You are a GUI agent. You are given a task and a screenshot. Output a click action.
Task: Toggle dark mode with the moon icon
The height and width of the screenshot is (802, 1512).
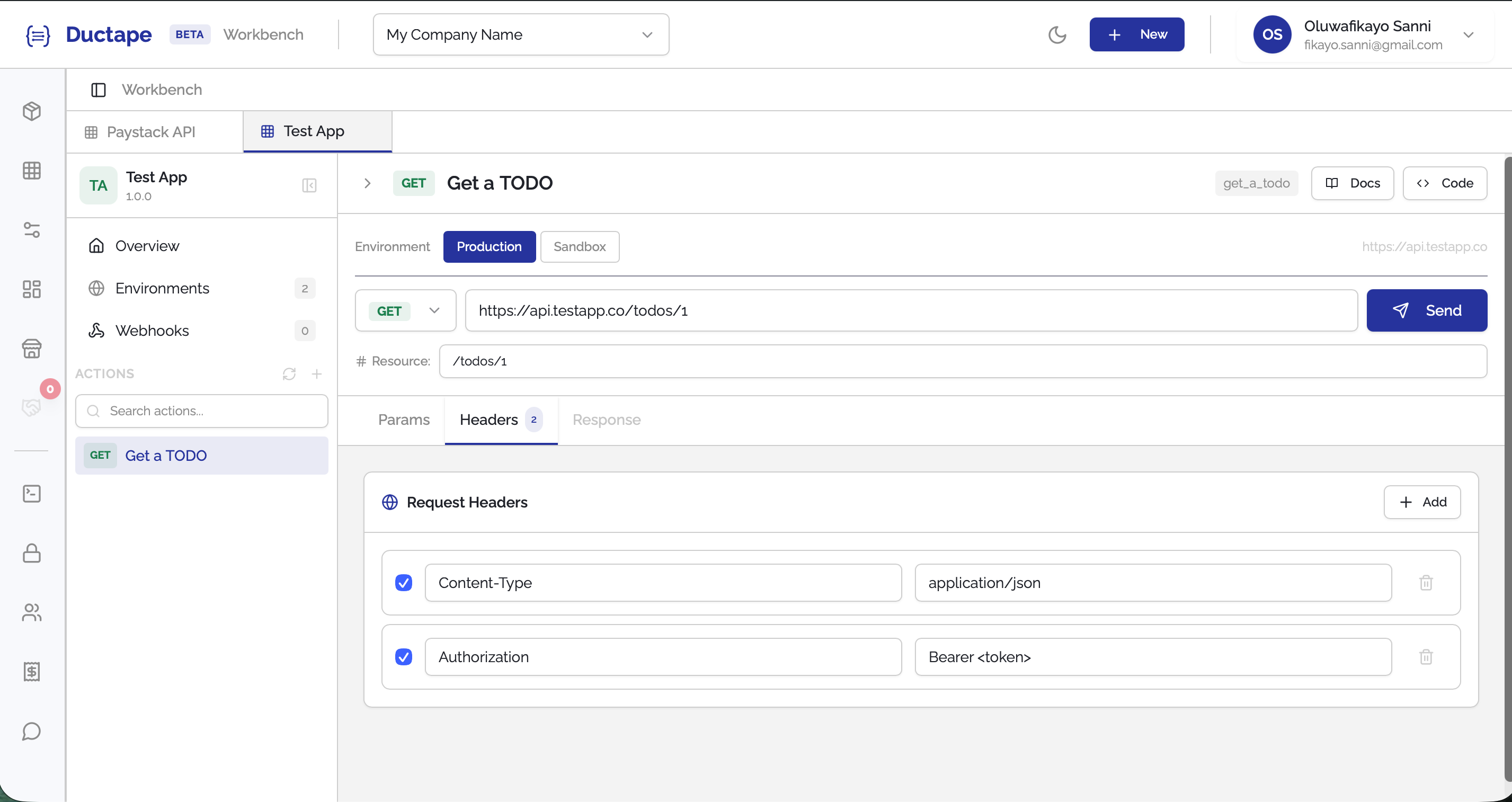1057,34
